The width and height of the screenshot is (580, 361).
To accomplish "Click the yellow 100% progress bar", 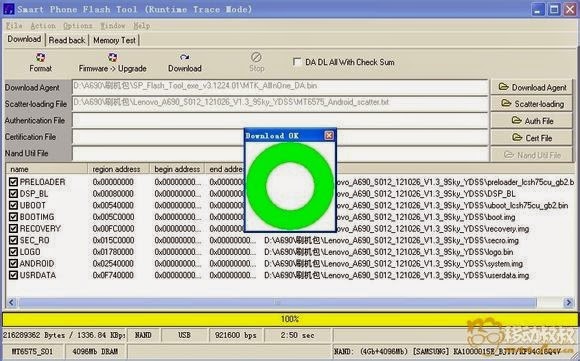I will point(290,319).
